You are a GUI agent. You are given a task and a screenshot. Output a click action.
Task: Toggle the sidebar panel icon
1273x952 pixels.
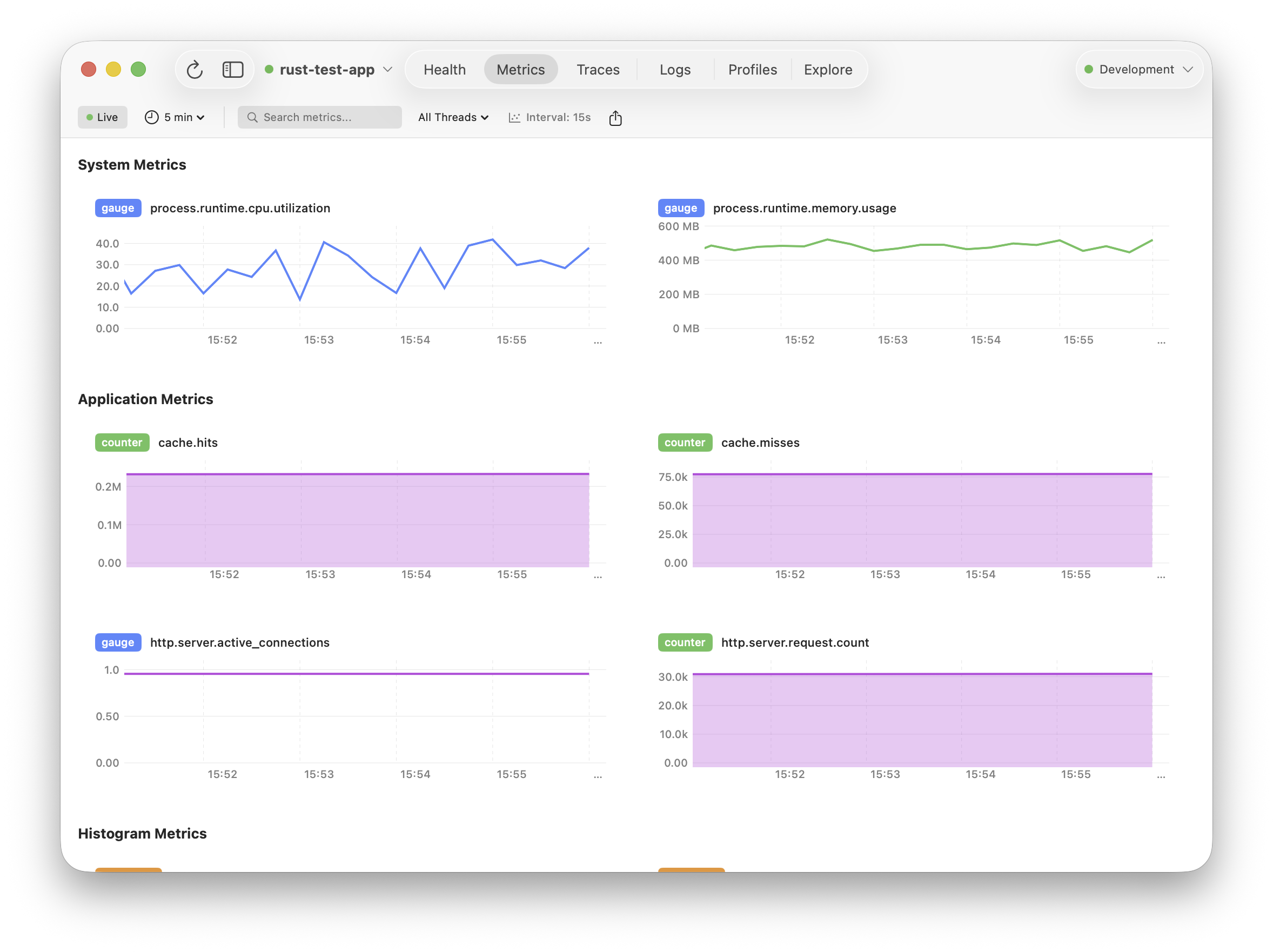pos(233,69)
